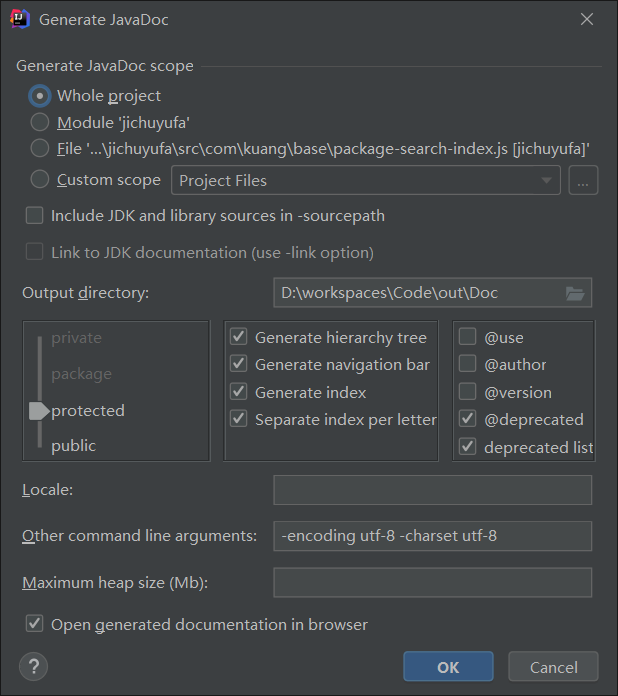
Task: Select the Module 'jichuyufa' radio button
Action: pos(40,122)
